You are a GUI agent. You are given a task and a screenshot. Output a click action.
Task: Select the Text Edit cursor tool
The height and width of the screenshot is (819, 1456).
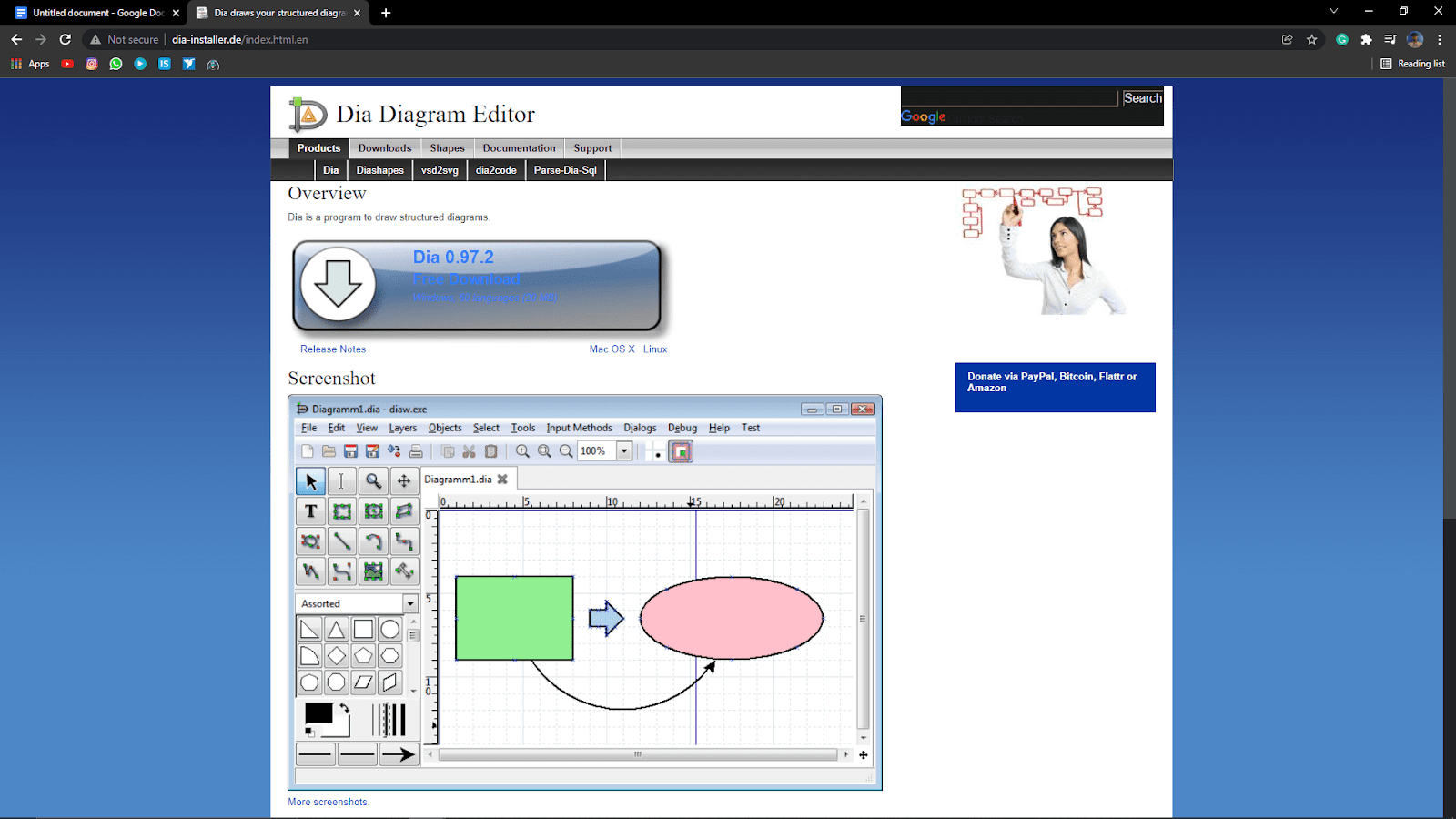(341, 480)
